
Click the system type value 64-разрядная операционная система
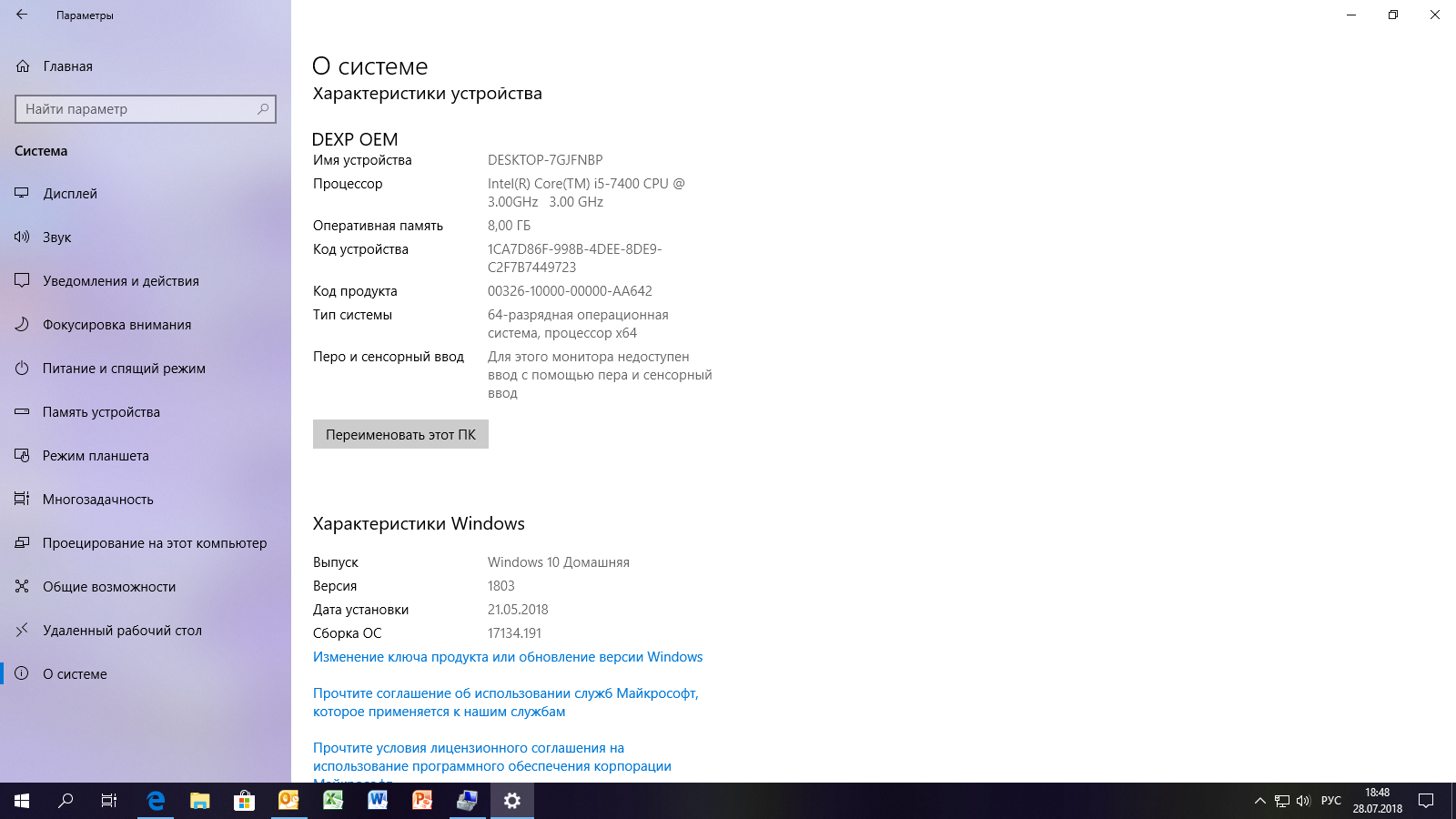pyautogui.click(x=578, y=324)
